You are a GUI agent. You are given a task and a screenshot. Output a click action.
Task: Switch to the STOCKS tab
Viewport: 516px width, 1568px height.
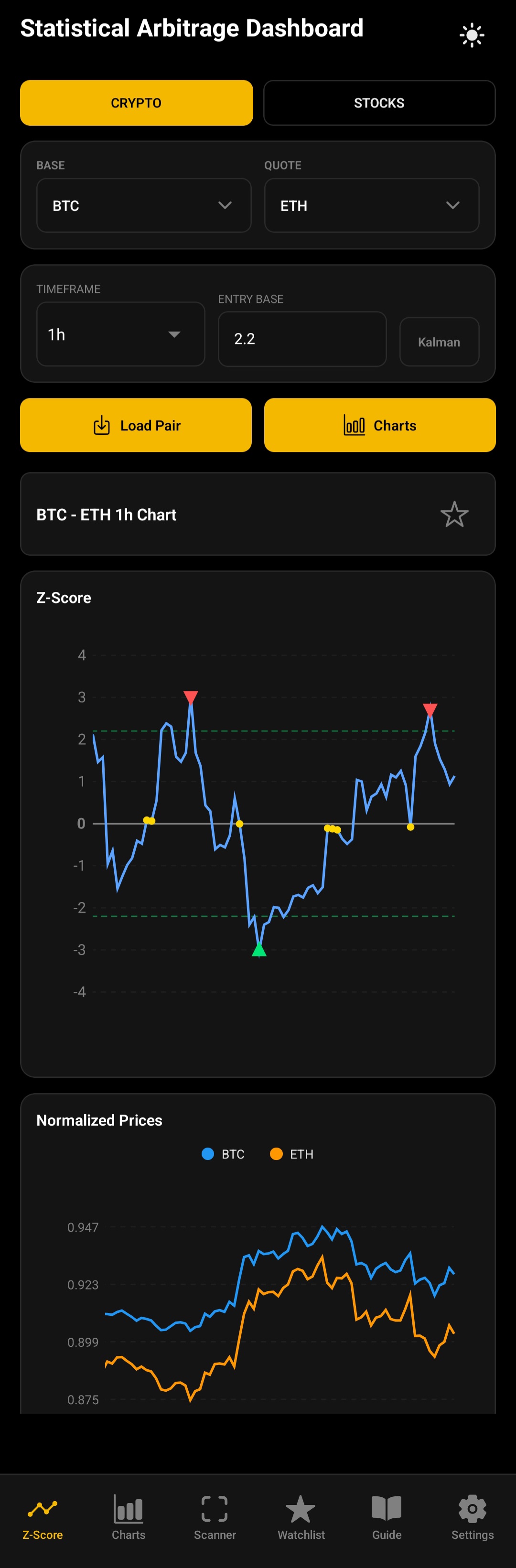(x=378, y=103)
